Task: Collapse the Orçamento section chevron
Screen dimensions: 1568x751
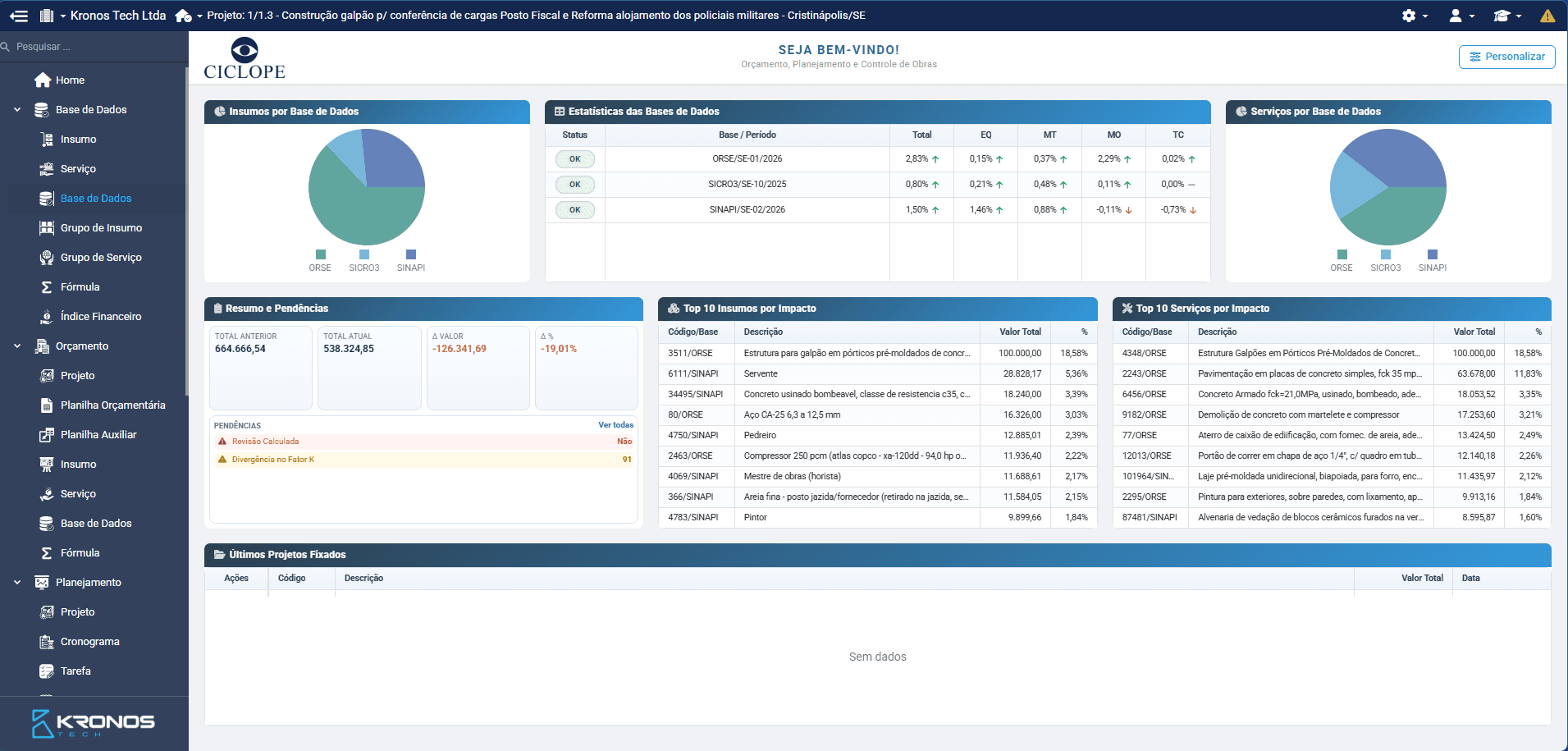Action: click(x=17, y=346)
